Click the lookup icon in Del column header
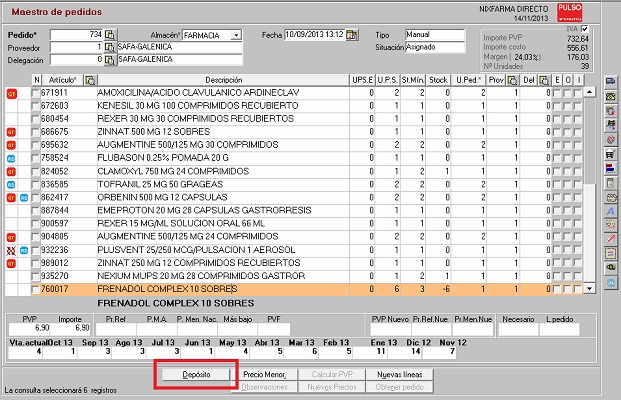Viewport: 621px width, 400px height. [544, 80]
